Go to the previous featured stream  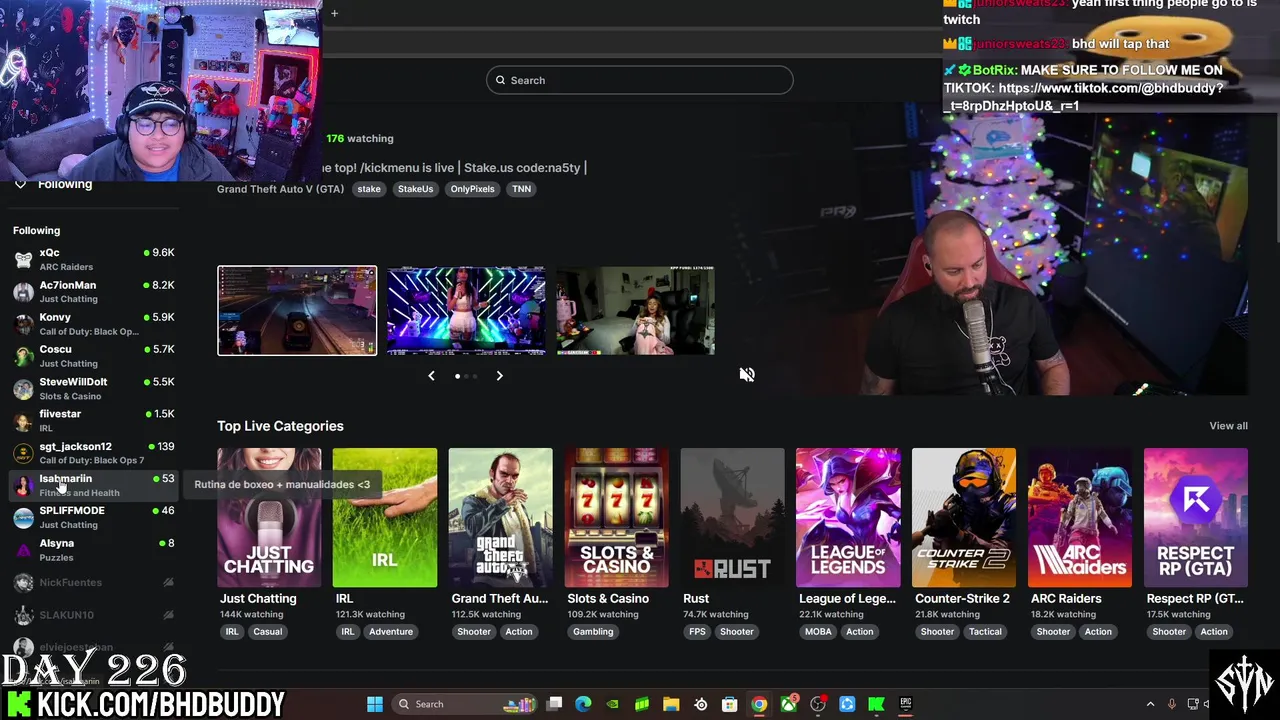click(x=431, y=376)
